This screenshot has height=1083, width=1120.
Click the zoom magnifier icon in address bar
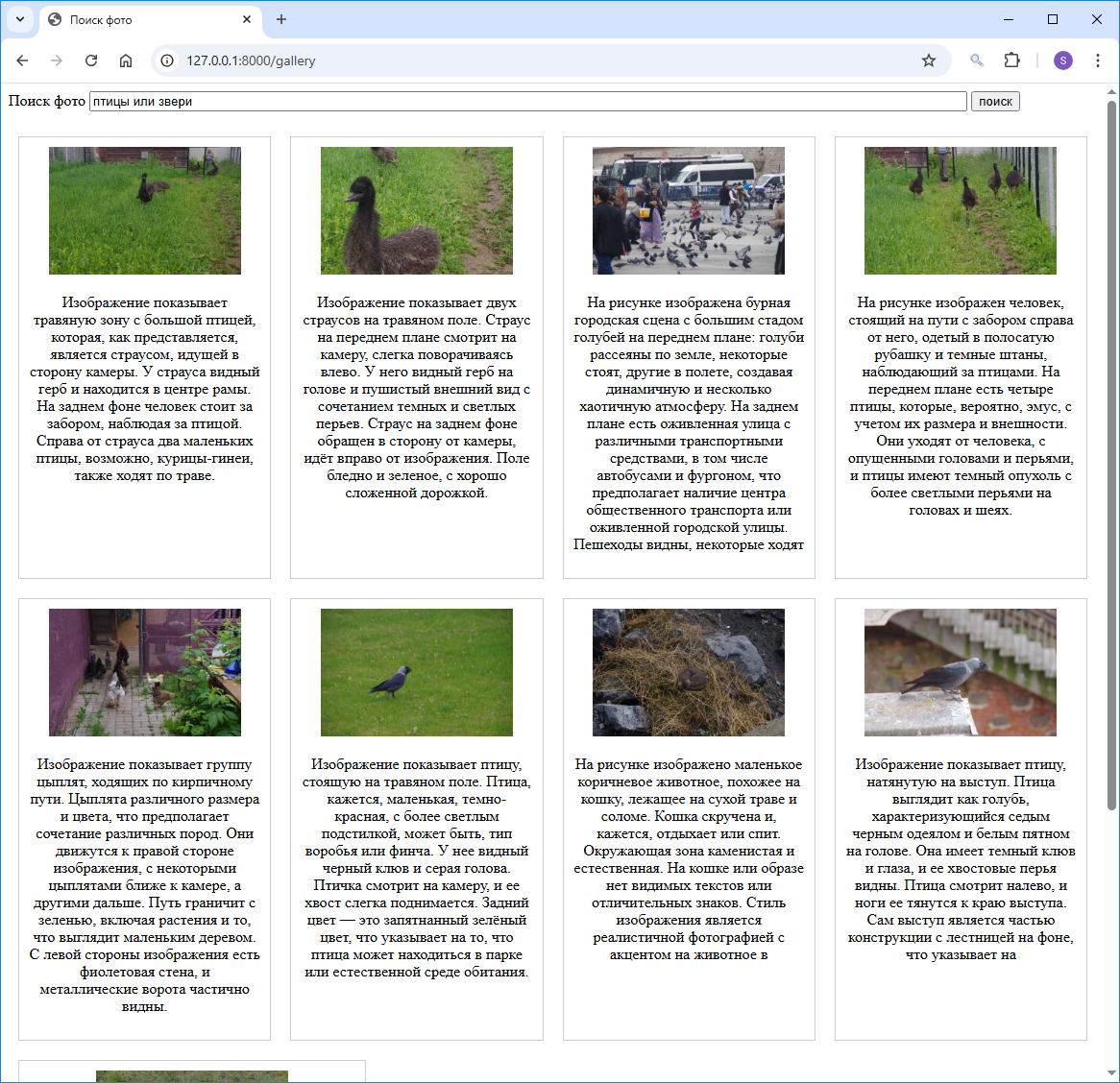[977, 60]
